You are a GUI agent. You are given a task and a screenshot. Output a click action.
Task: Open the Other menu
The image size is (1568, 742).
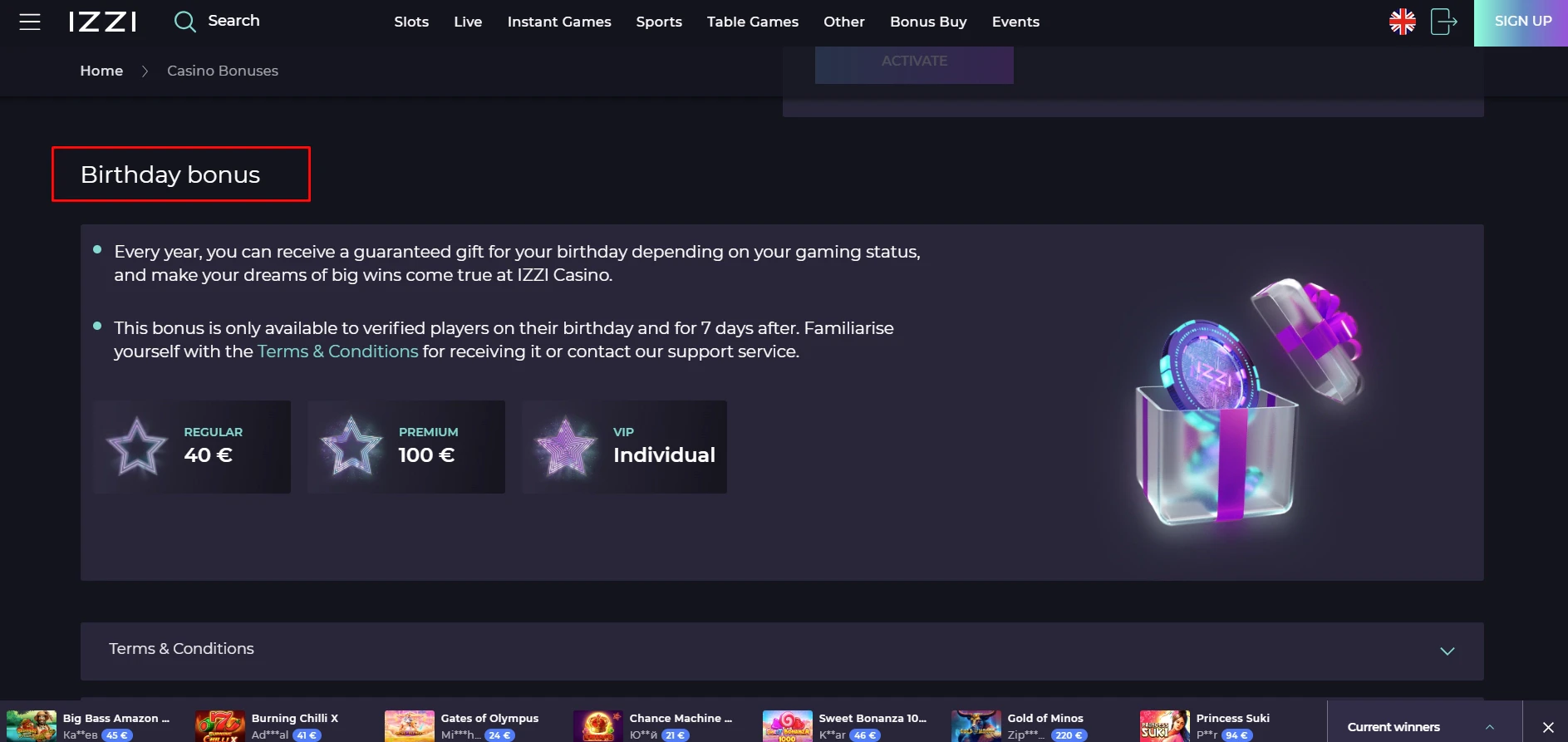(x=844, y=22)
